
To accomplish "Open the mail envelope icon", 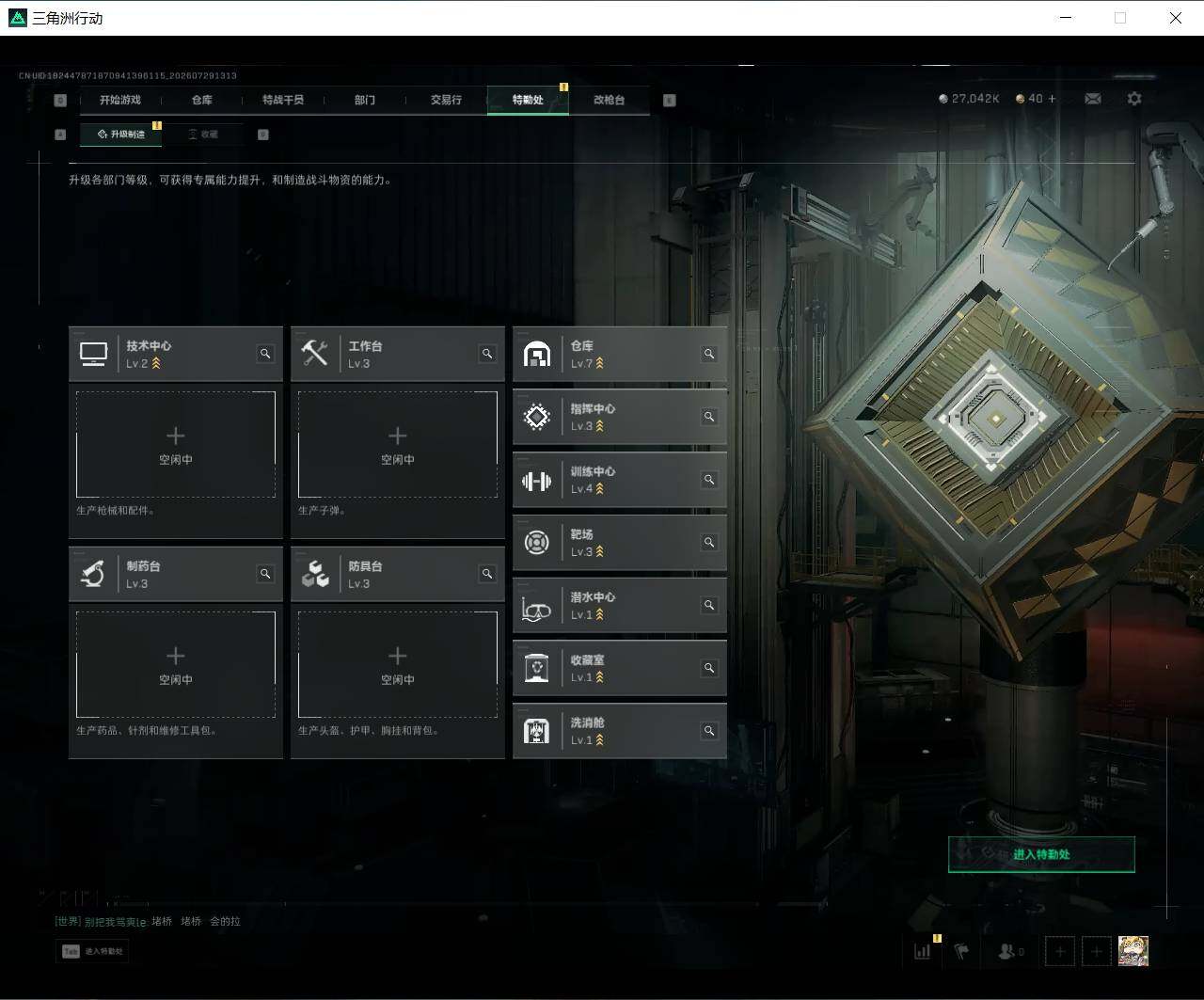I will click(x=1093, y=99).
